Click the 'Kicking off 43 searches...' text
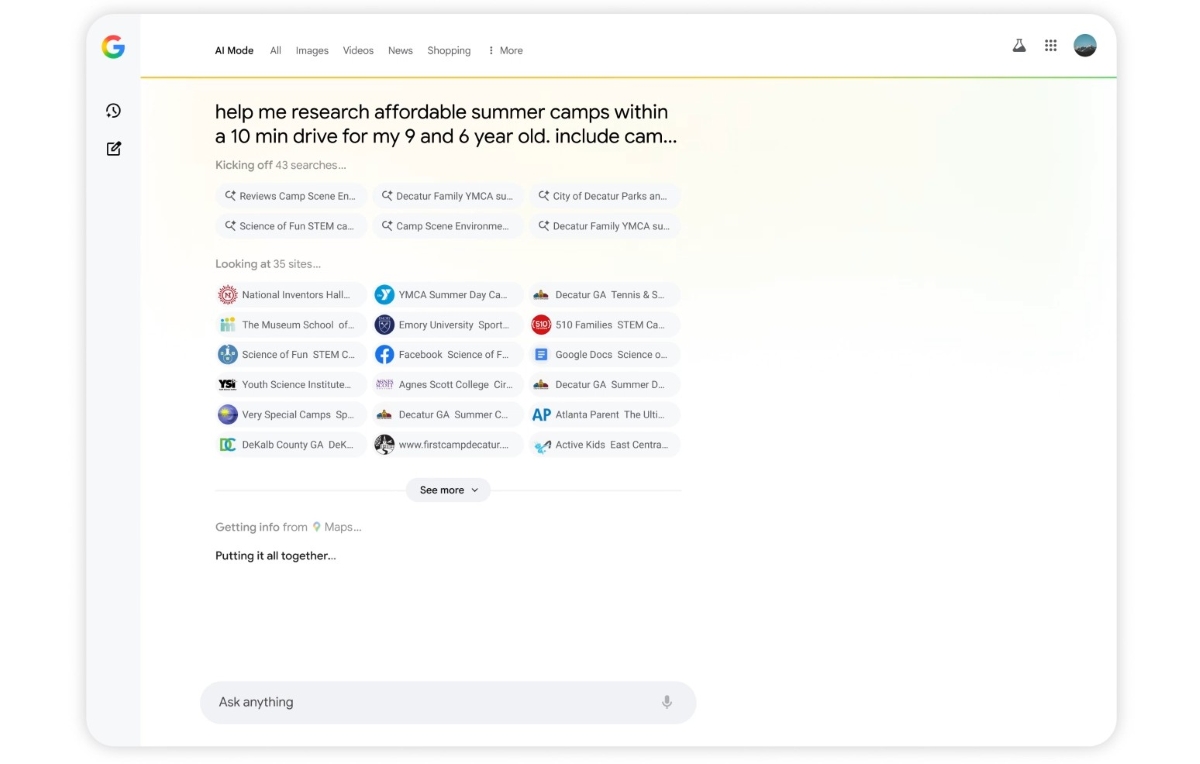 [281, 165]
